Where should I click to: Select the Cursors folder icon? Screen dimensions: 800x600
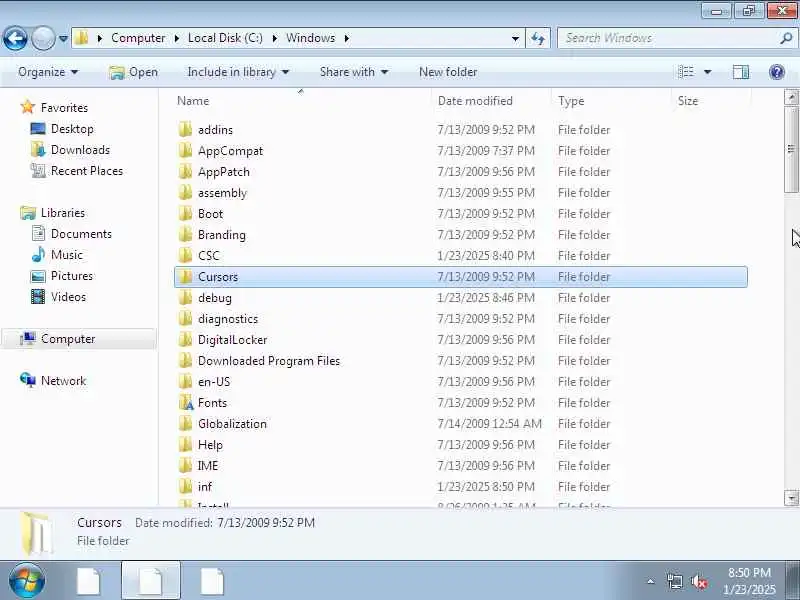(185, 277)
